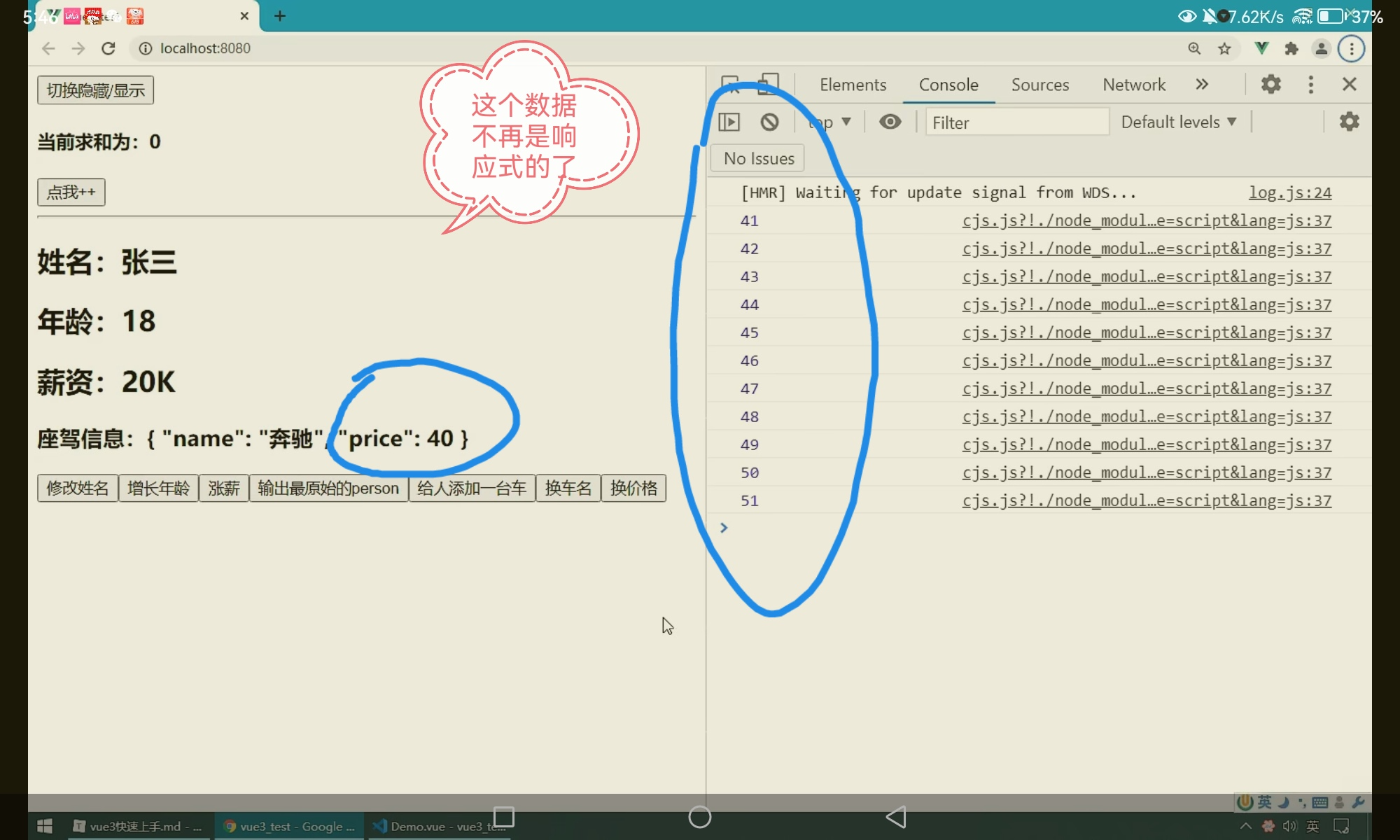Expand the JavaScript context top dropdown
This screenshot has width=1400, height=840.
coord(831,122)
